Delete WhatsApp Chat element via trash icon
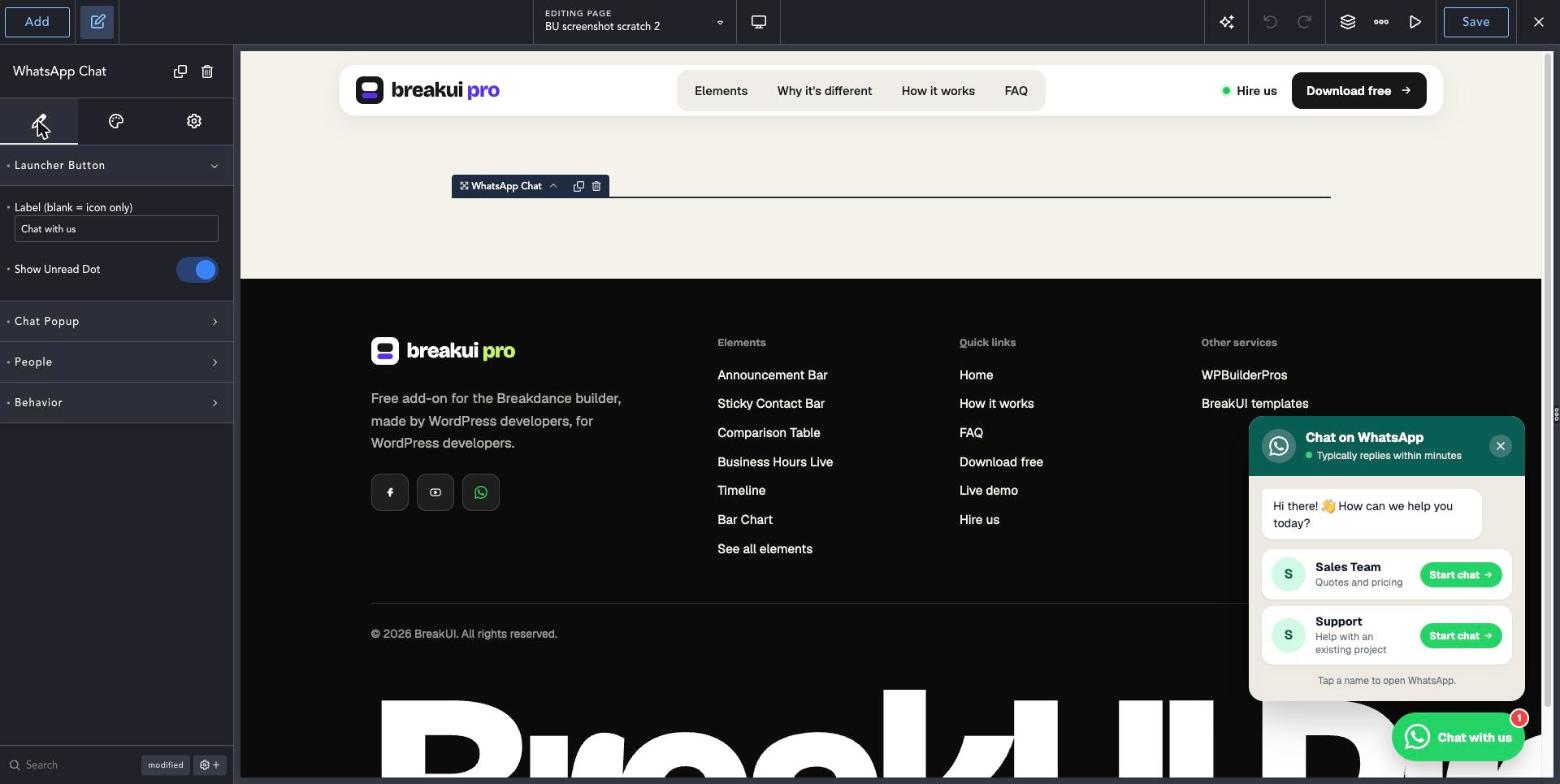 tap(207, 71)
